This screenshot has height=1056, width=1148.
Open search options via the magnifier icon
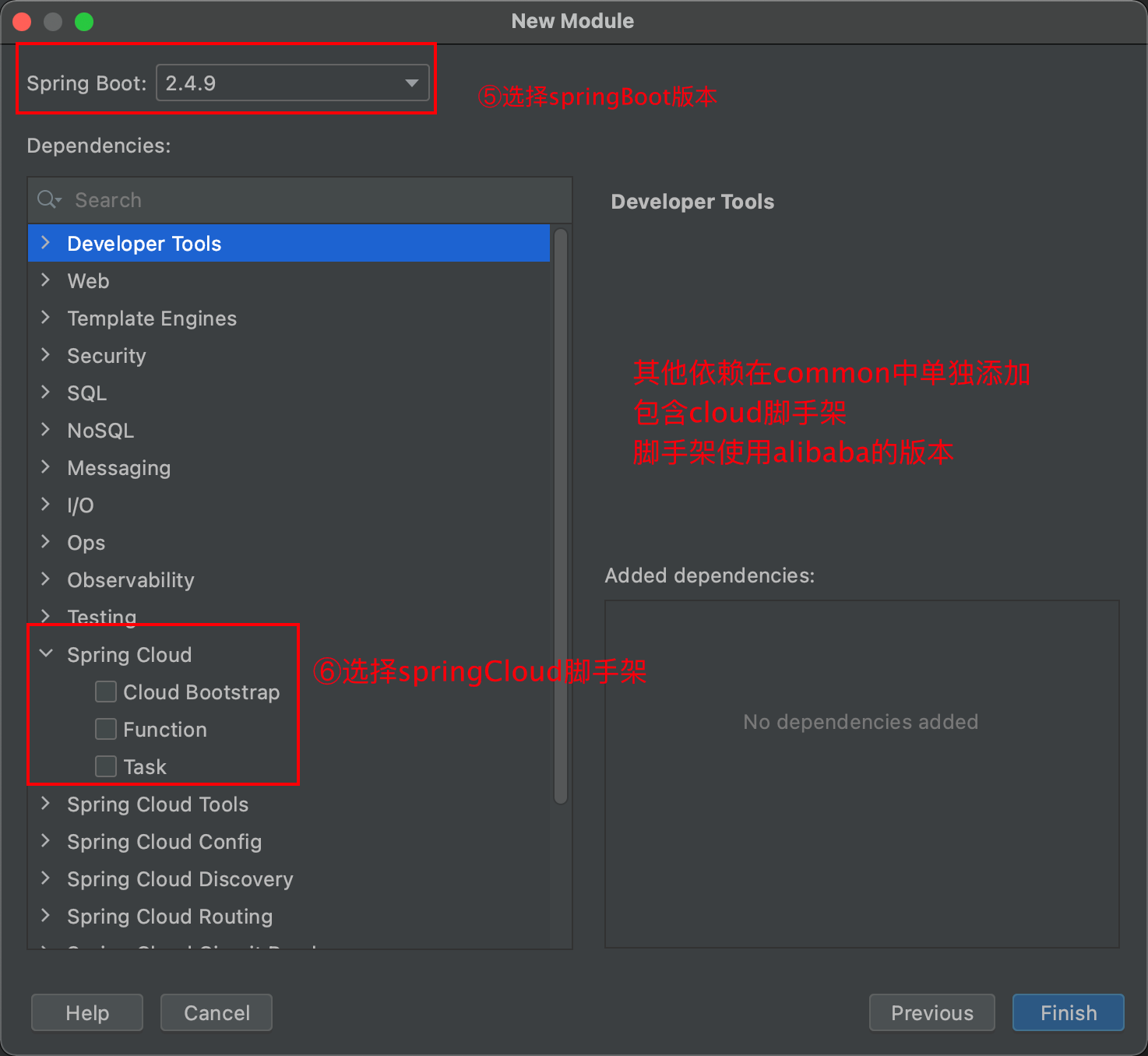(48, 199)
